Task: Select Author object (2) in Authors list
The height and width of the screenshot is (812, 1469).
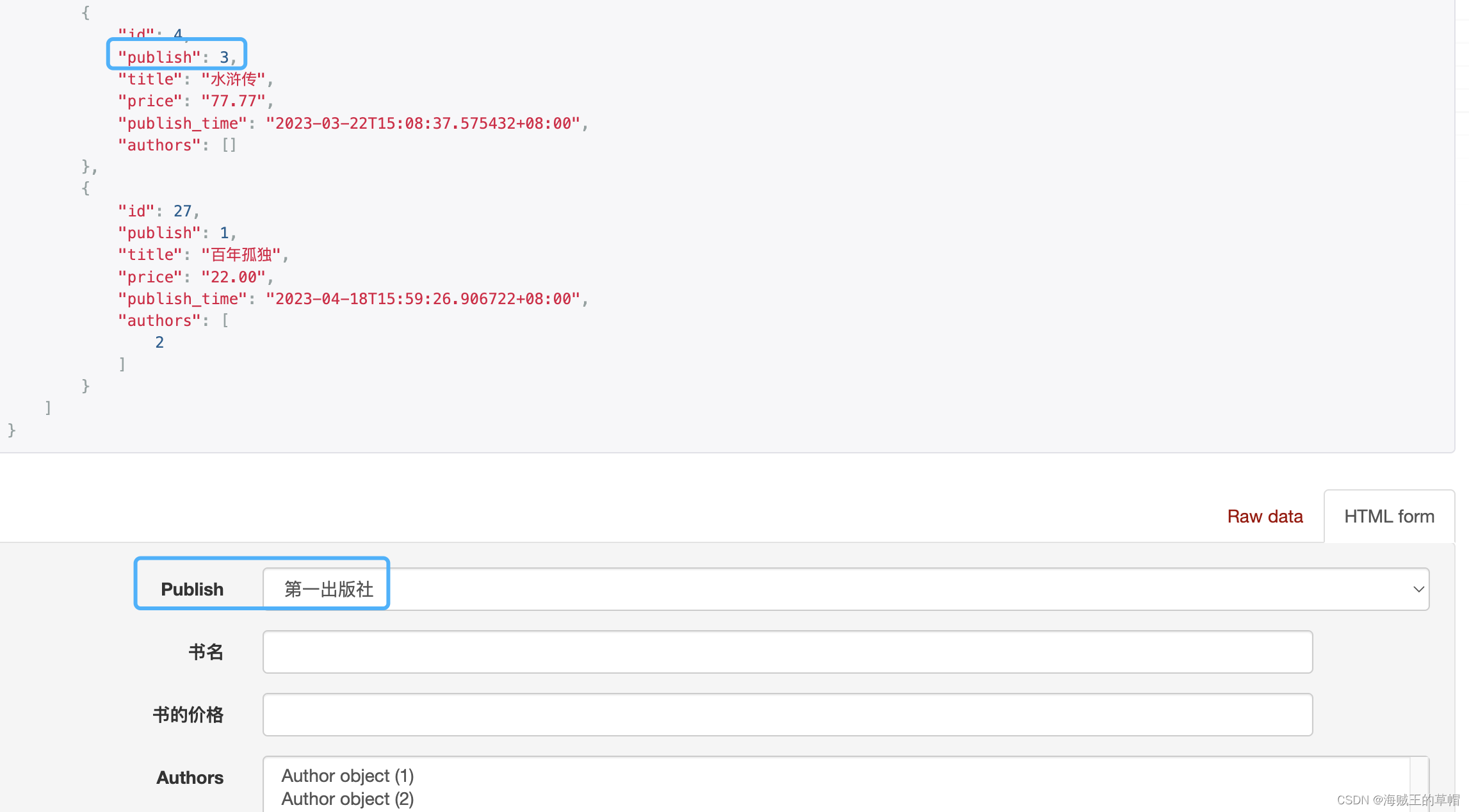Action: pyautogui.click(x=348, y=799)
